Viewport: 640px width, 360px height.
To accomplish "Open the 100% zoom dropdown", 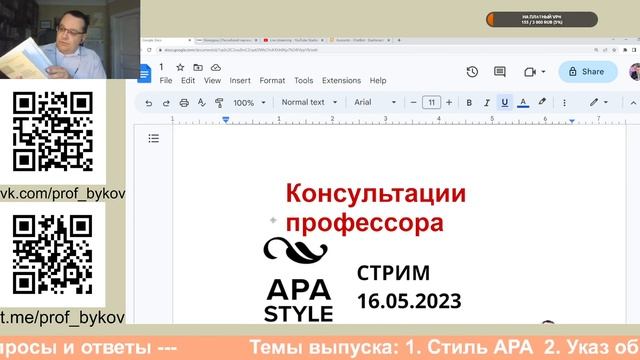I will click(x=249, y=103).
